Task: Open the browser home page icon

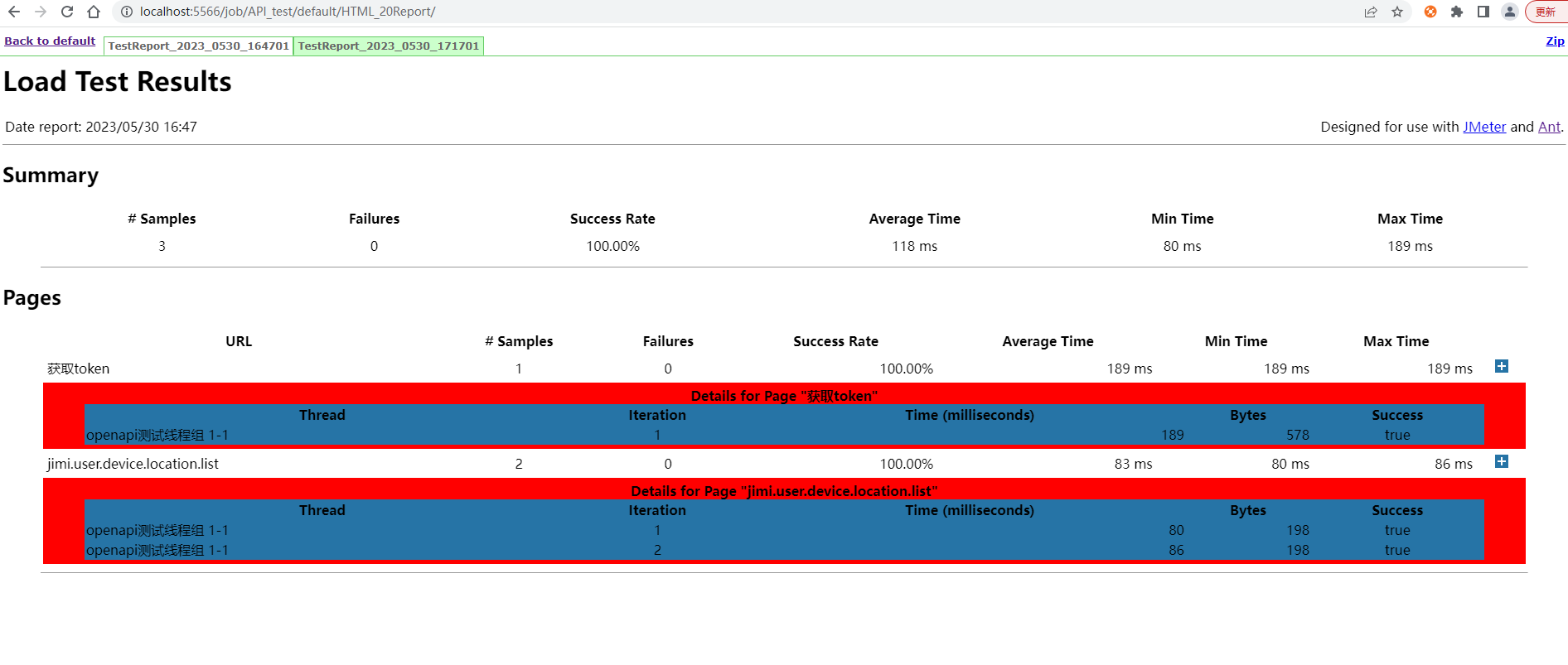Action: coord(94,12)
